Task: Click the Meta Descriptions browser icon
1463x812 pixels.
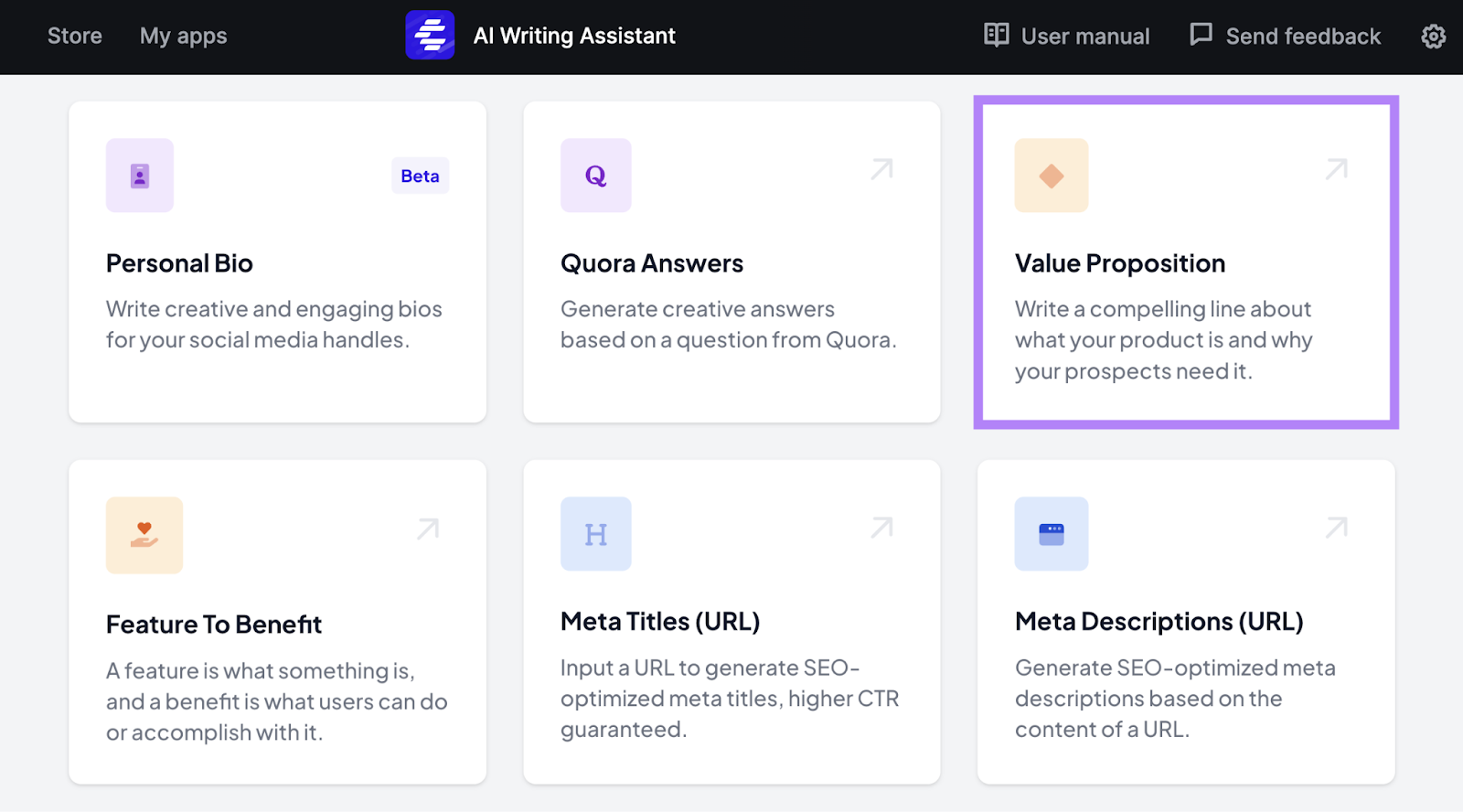Action: point(1051,535)
